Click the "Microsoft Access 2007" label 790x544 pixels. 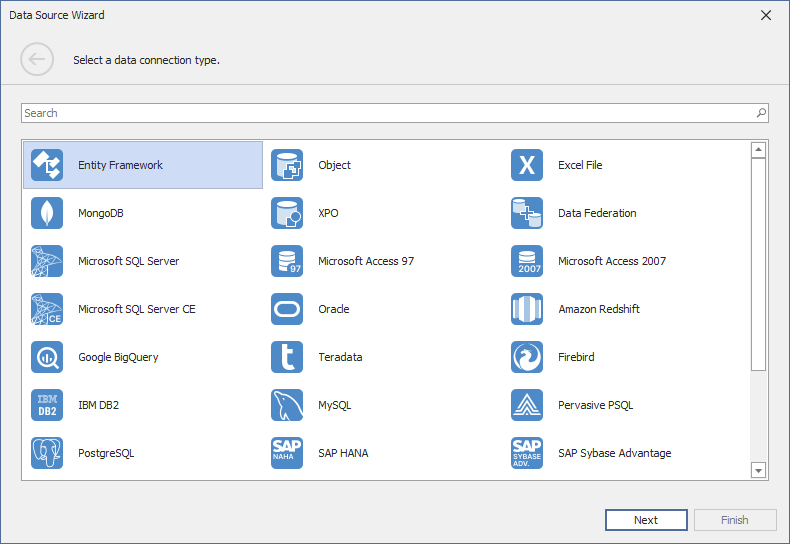tap(612, 261)
